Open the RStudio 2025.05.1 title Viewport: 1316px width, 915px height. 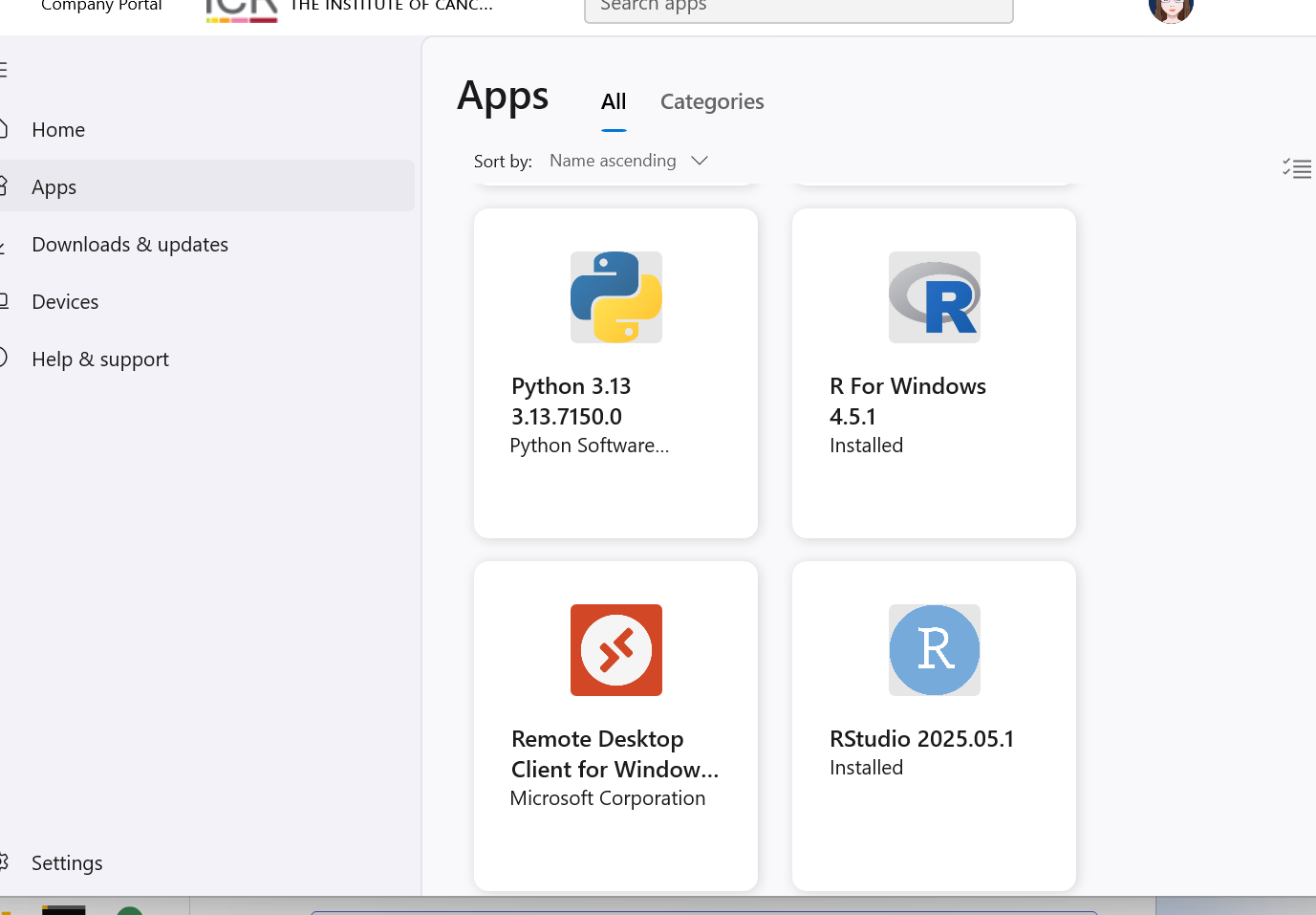click(x=922, y=739)
